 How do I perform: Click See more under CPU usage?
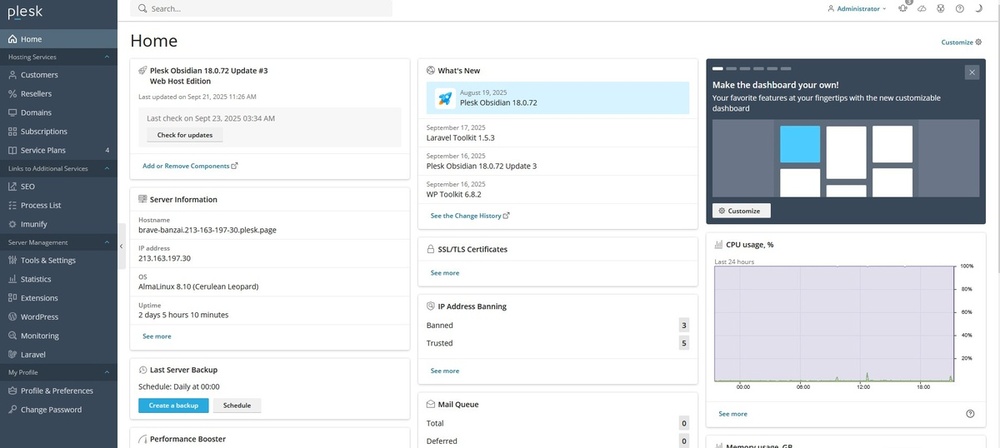pos(733,414)
